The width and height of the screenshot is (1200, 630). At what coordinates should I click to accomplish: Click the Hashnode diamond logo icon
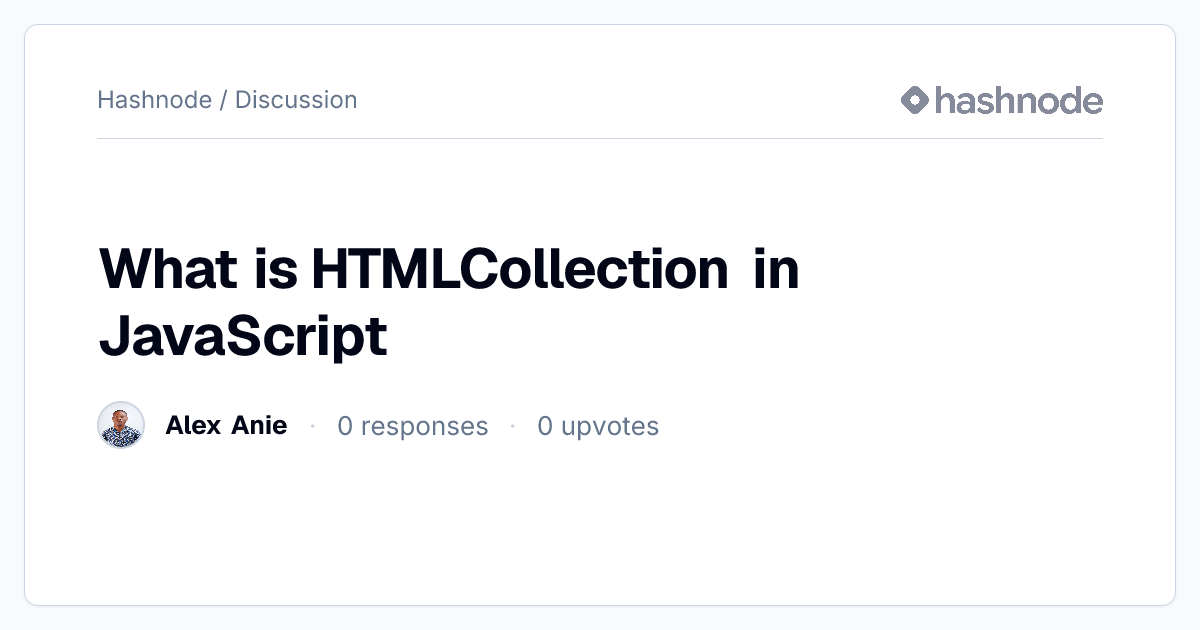tap(915, 100)
